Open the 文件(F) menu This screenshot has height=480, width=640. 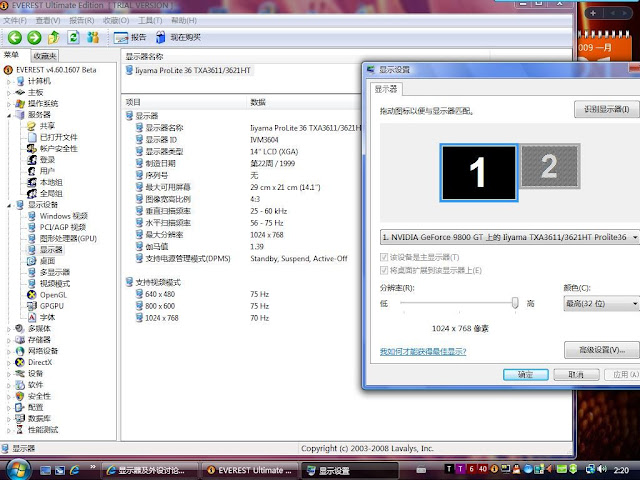pos(15,20)
